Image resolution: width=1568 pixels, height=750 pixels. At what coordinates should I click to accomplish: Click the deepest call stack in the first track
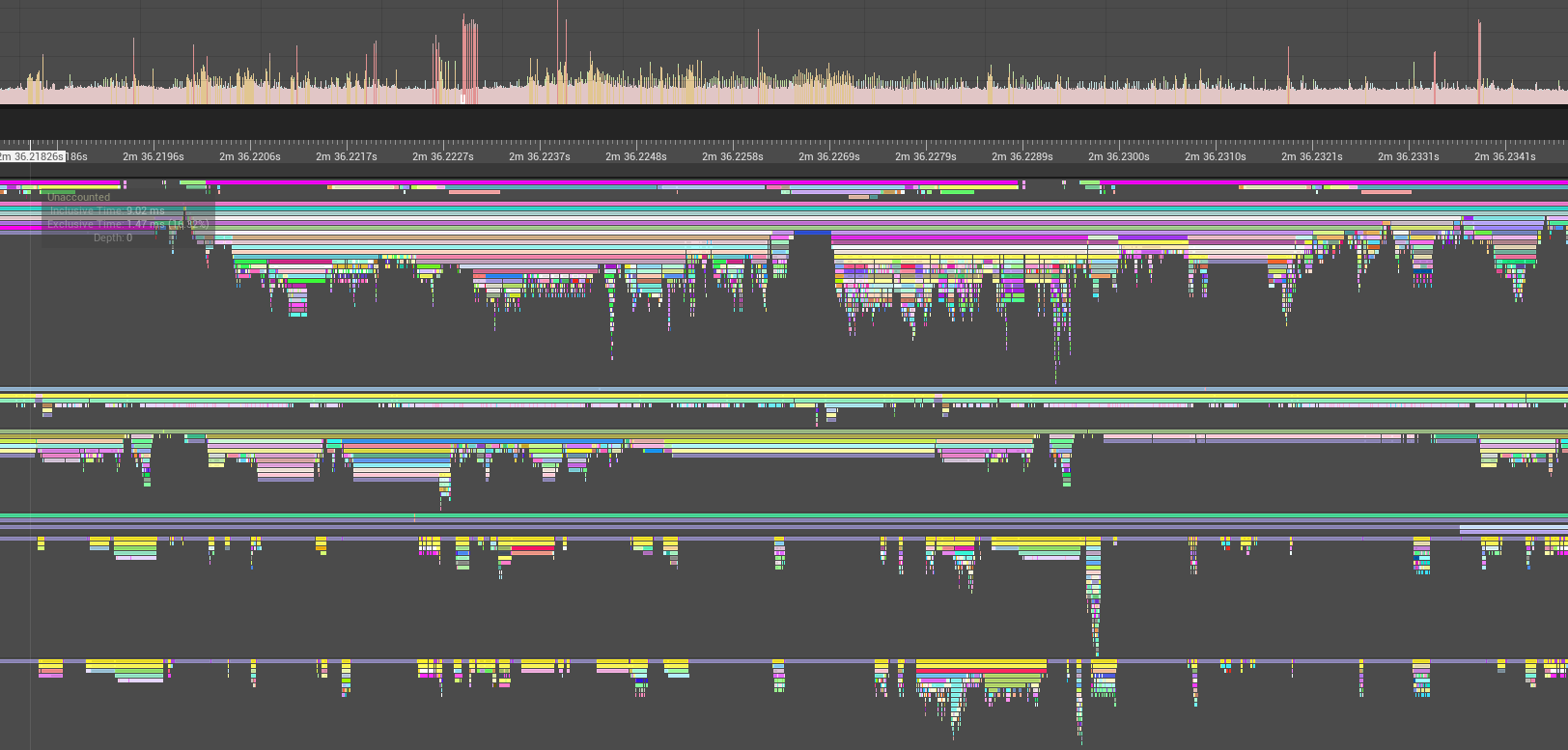click(x=1055, y=357)
